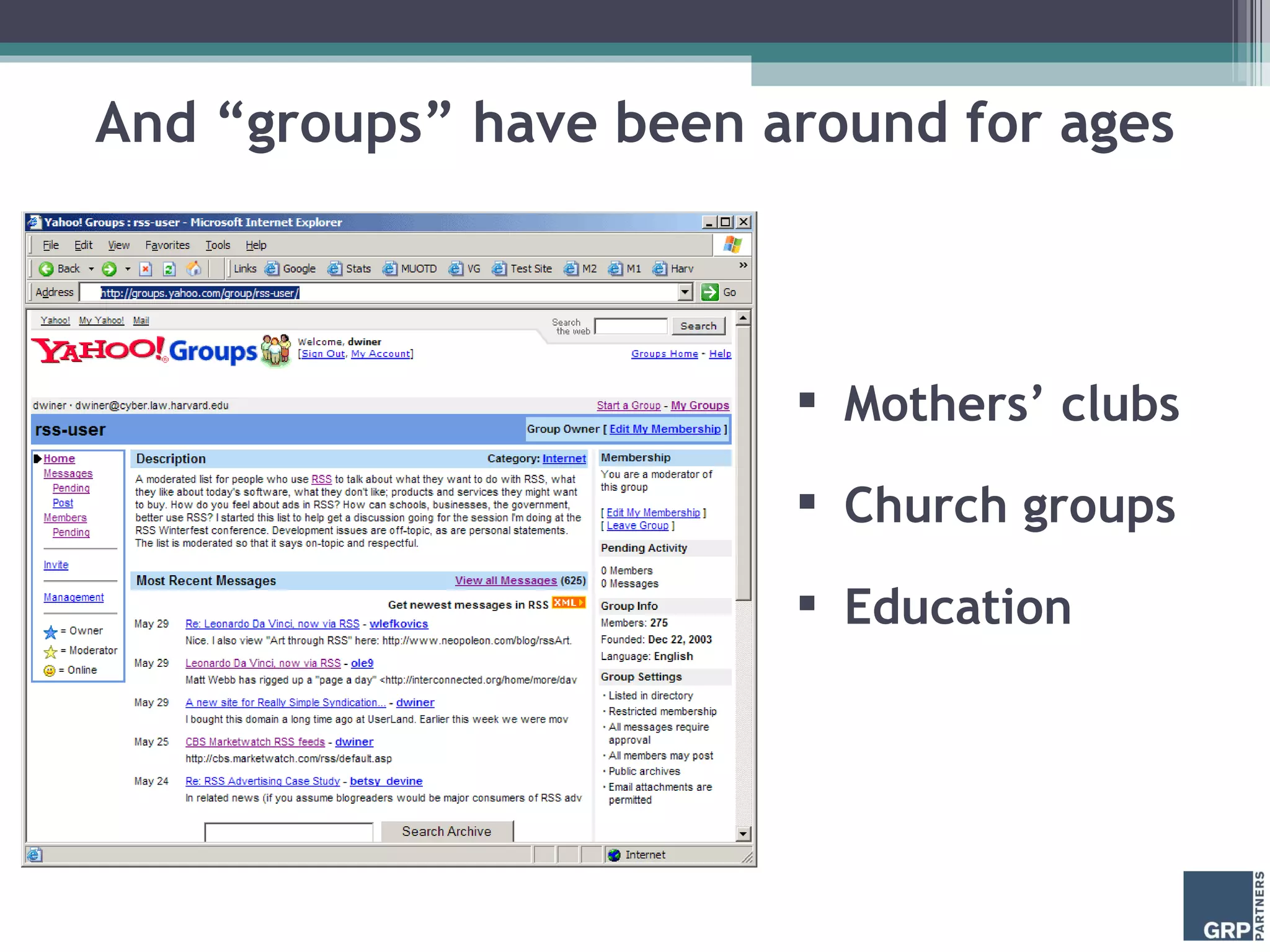Click the Invite link in sidebar
The image size is (1270, 952).
point(56,565)
